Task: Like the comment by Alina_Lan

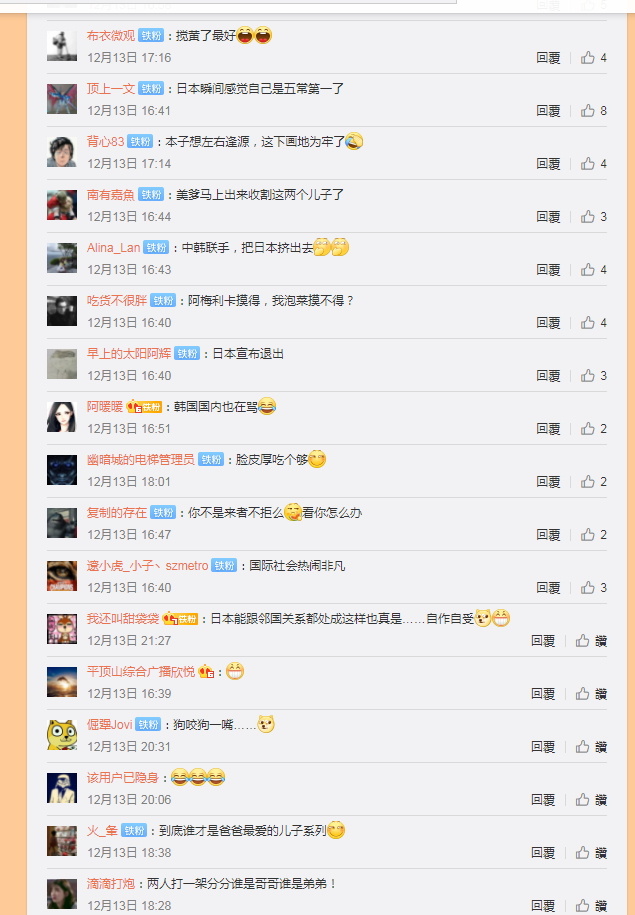Action: [x=593, y=270]
